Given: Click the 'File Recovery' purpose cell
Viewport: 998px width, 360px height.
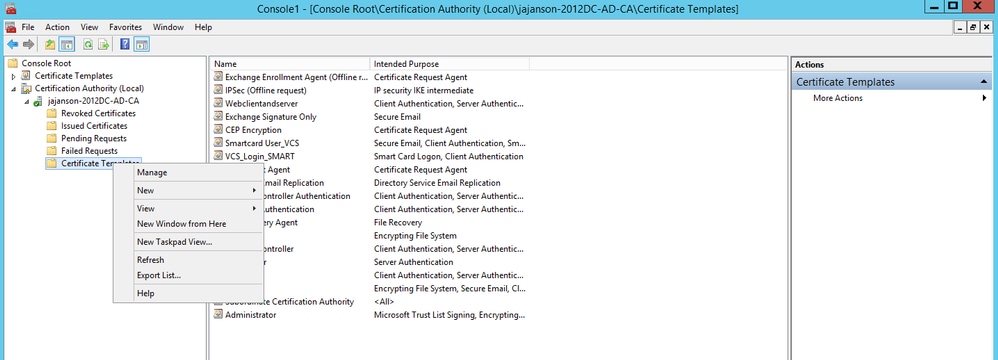Looking at the screenshot, I should pyautogui.click(x=398, y=223).
